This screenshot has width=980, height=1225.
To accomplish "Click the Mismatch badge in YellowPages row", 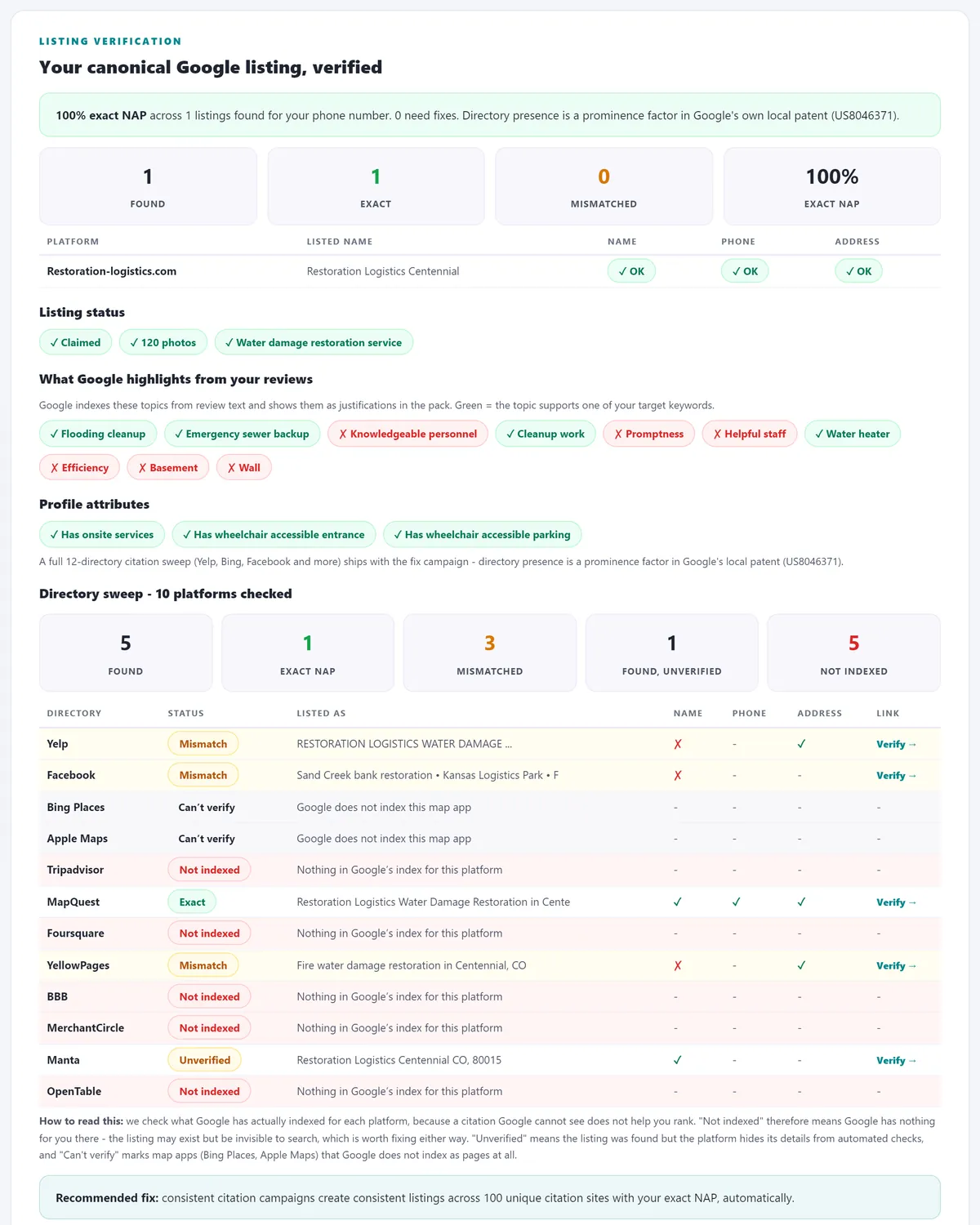I will click(x=203, y=965).
